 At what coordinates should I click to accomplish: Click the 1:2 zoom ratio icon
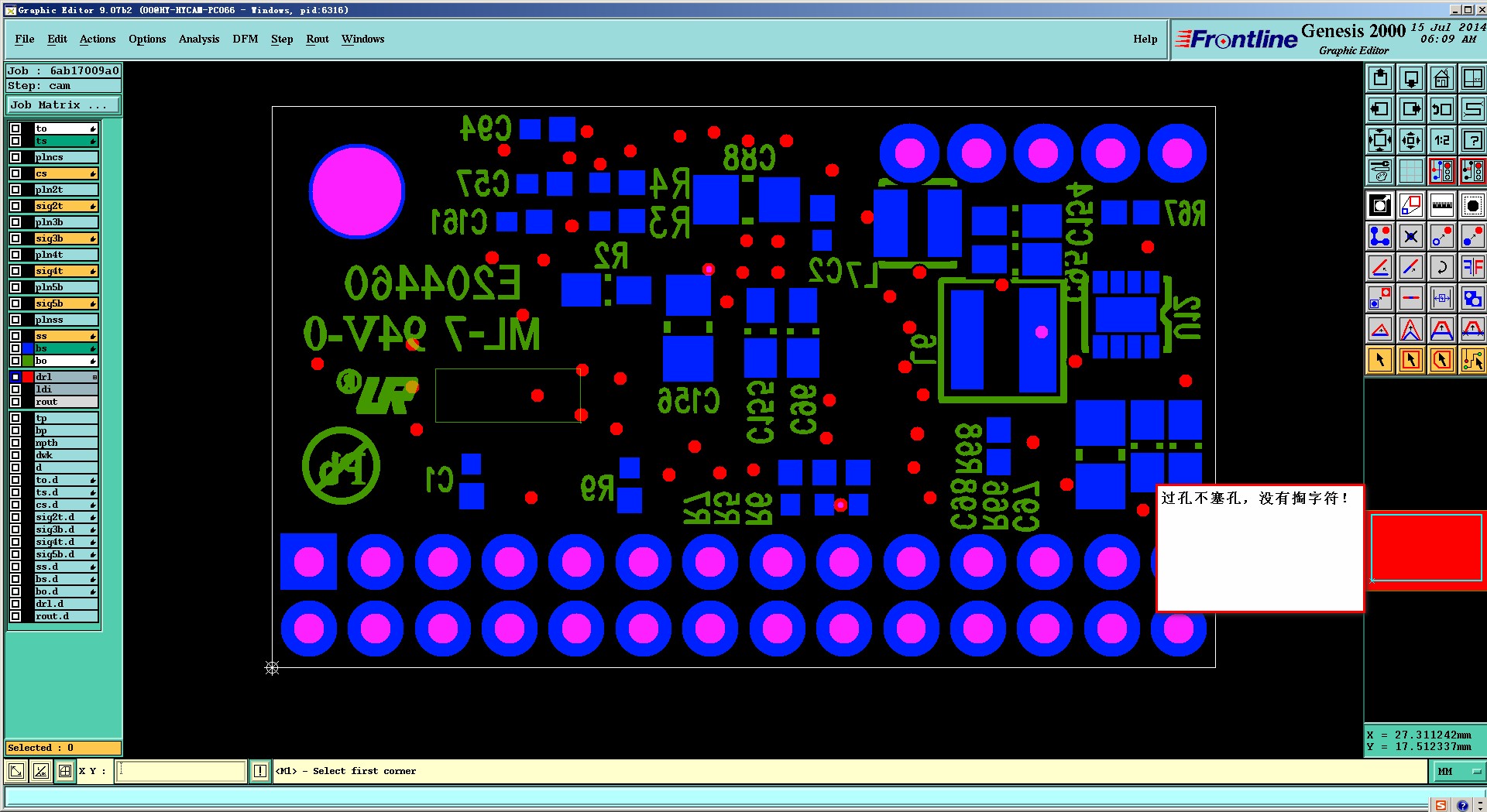coord(1441,140)
